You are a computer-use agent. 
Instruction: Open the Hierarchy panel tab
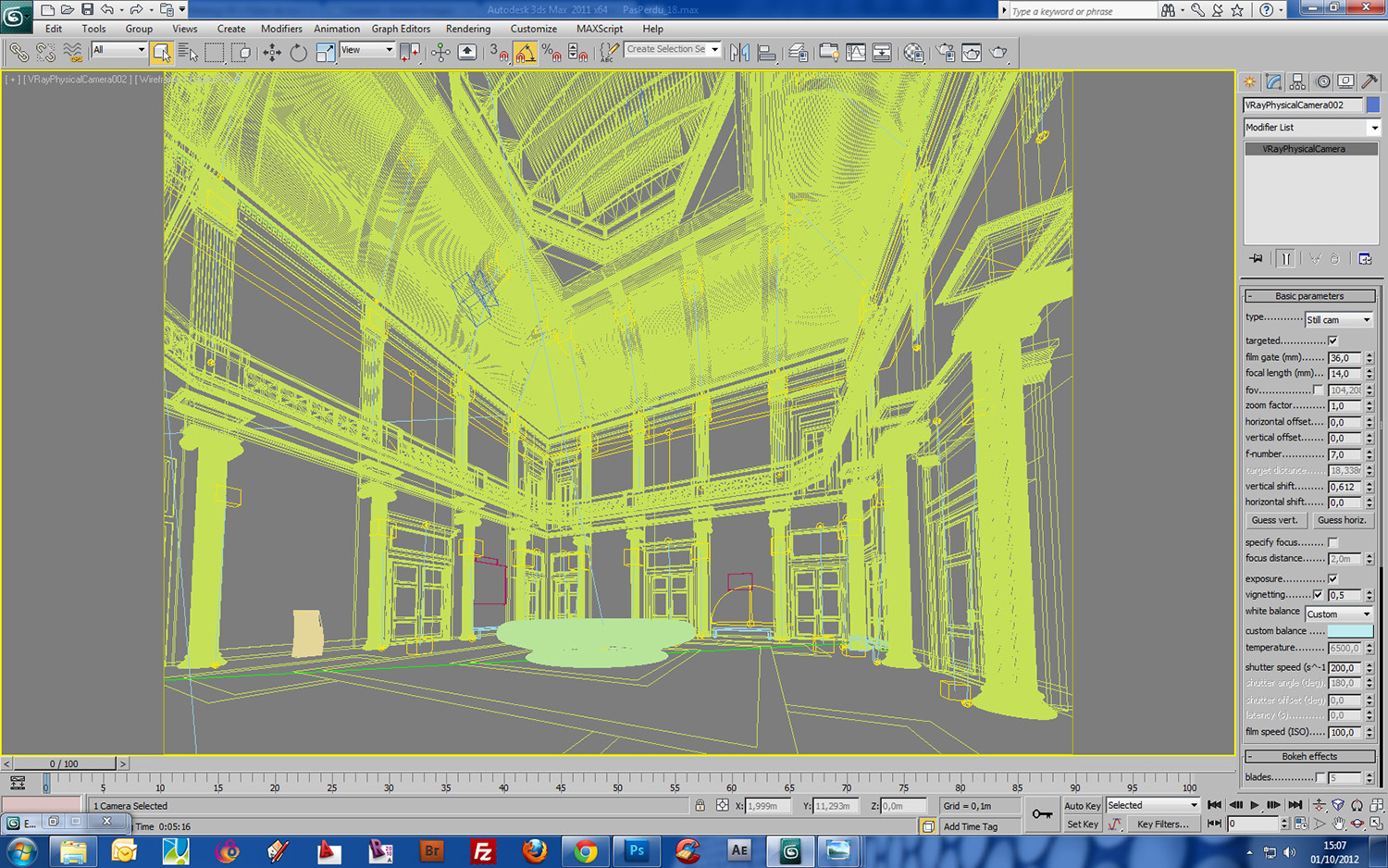[x=1297, y=81]
